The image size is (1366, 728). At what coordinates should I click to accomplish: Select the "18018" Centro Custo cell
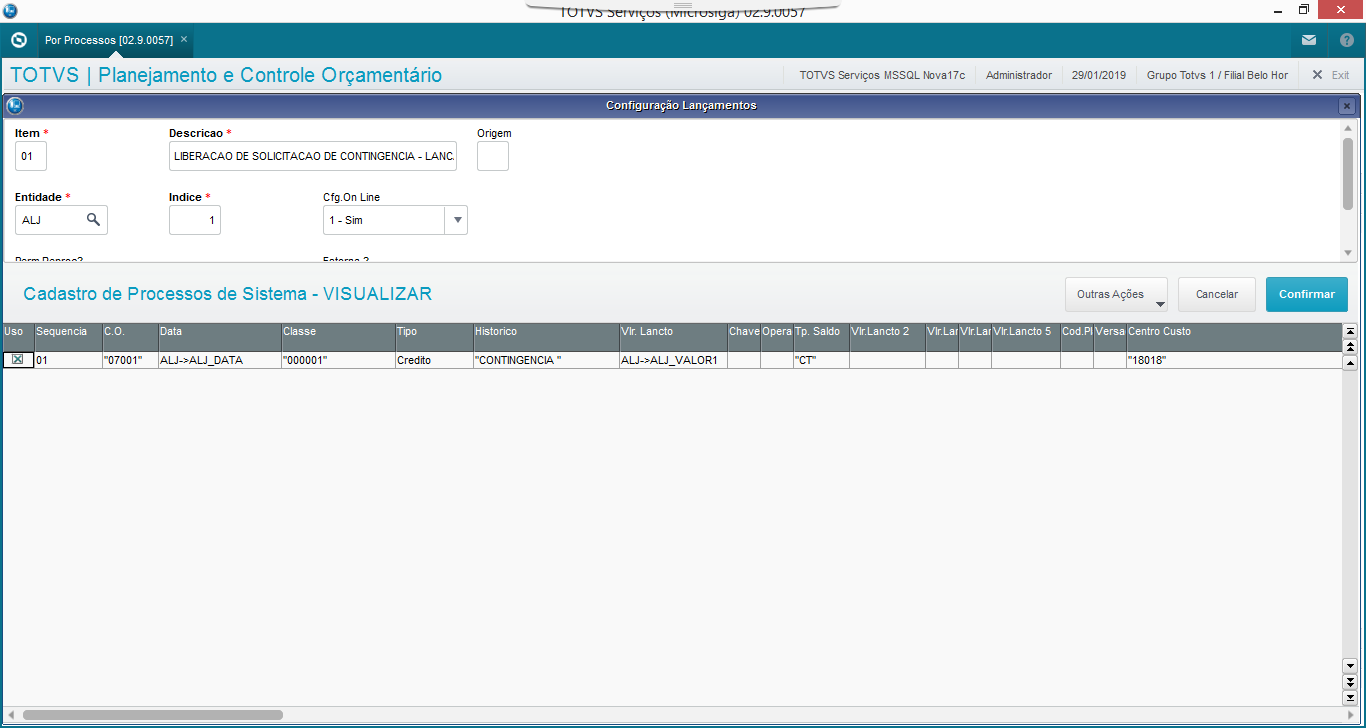1234,360
